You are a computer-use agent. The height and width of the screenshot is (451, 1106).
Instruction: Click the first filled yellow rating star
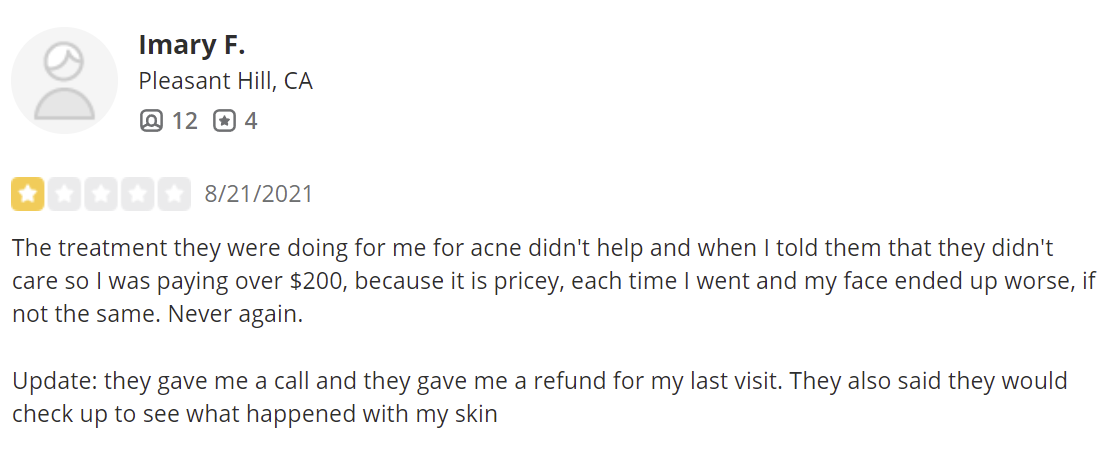28,194
